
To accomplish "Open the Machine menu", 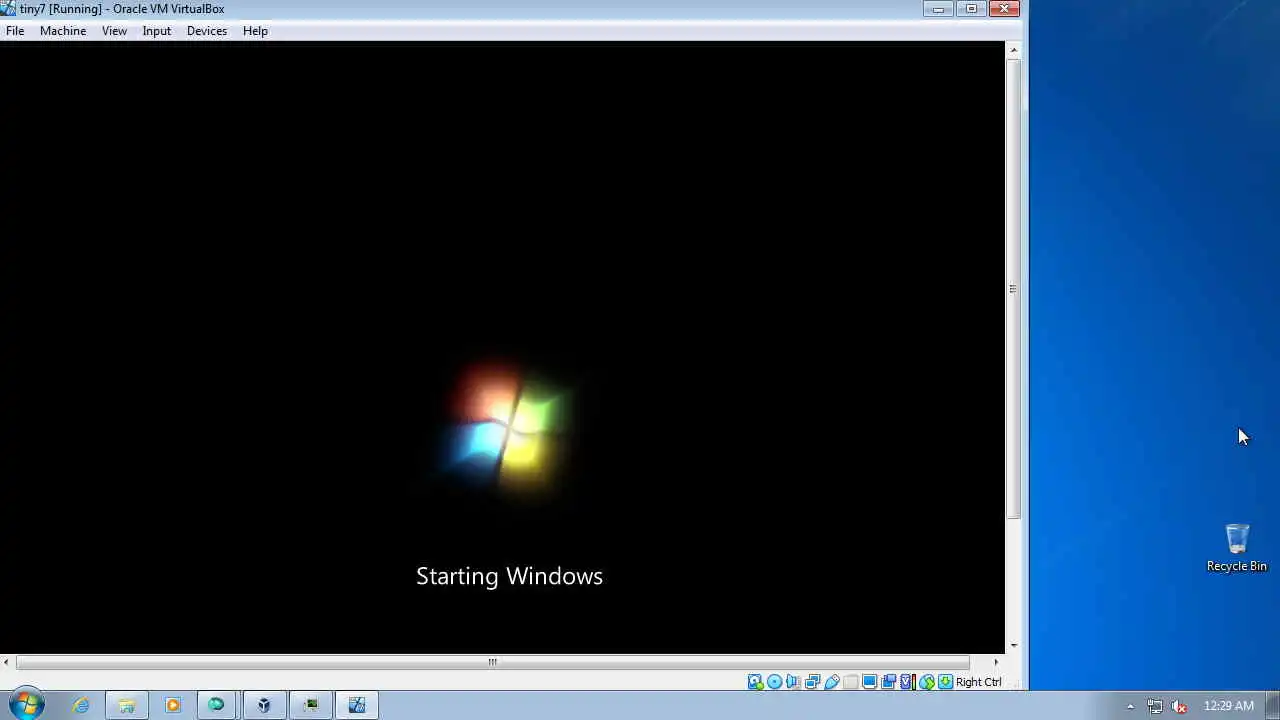I will (63, 31).
